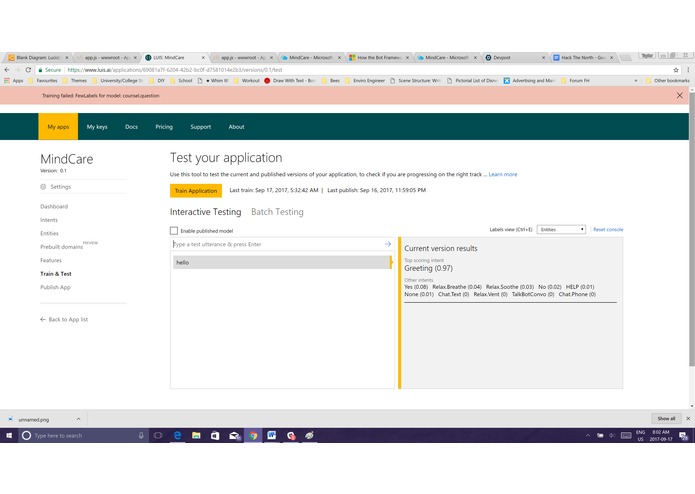This screenshot has width=695, height=494.
Task: Open Prebuilt domains in the sidebar
Action: pyautogui.click(x=62, y=247)
